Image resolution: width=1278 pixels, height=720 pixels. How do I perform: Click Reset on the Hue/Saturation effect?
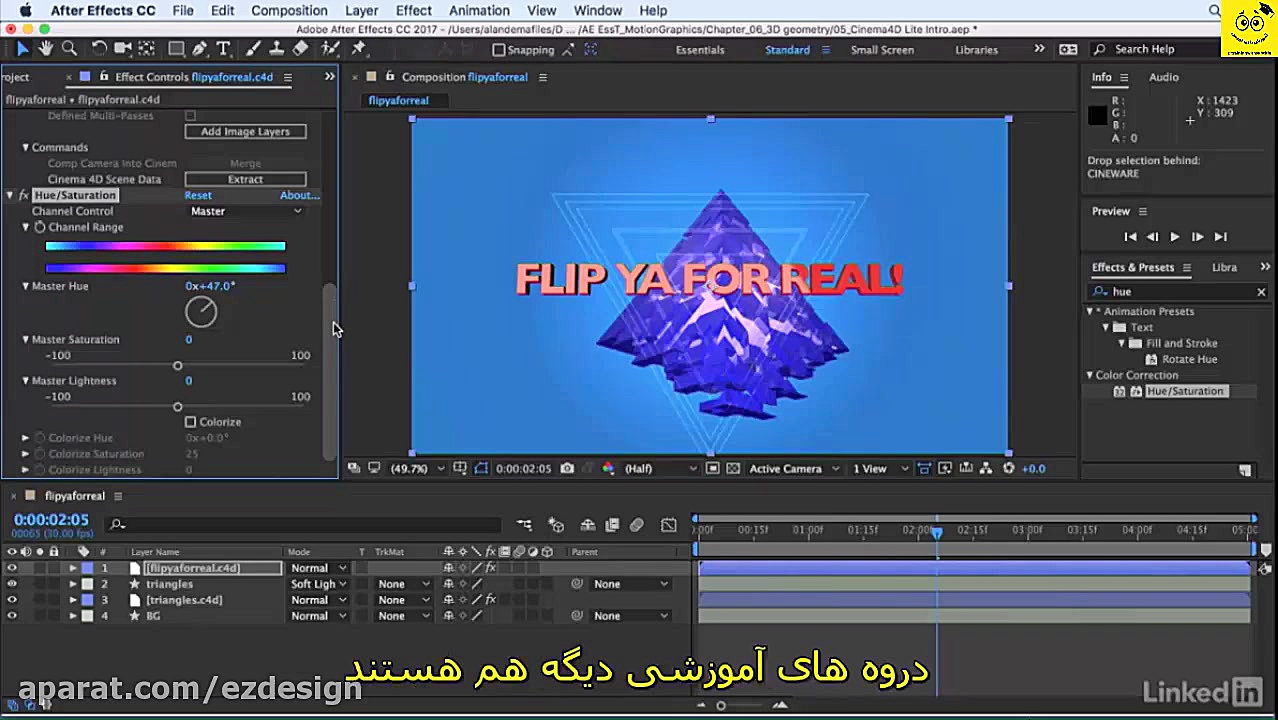click(x=197, y=195)
